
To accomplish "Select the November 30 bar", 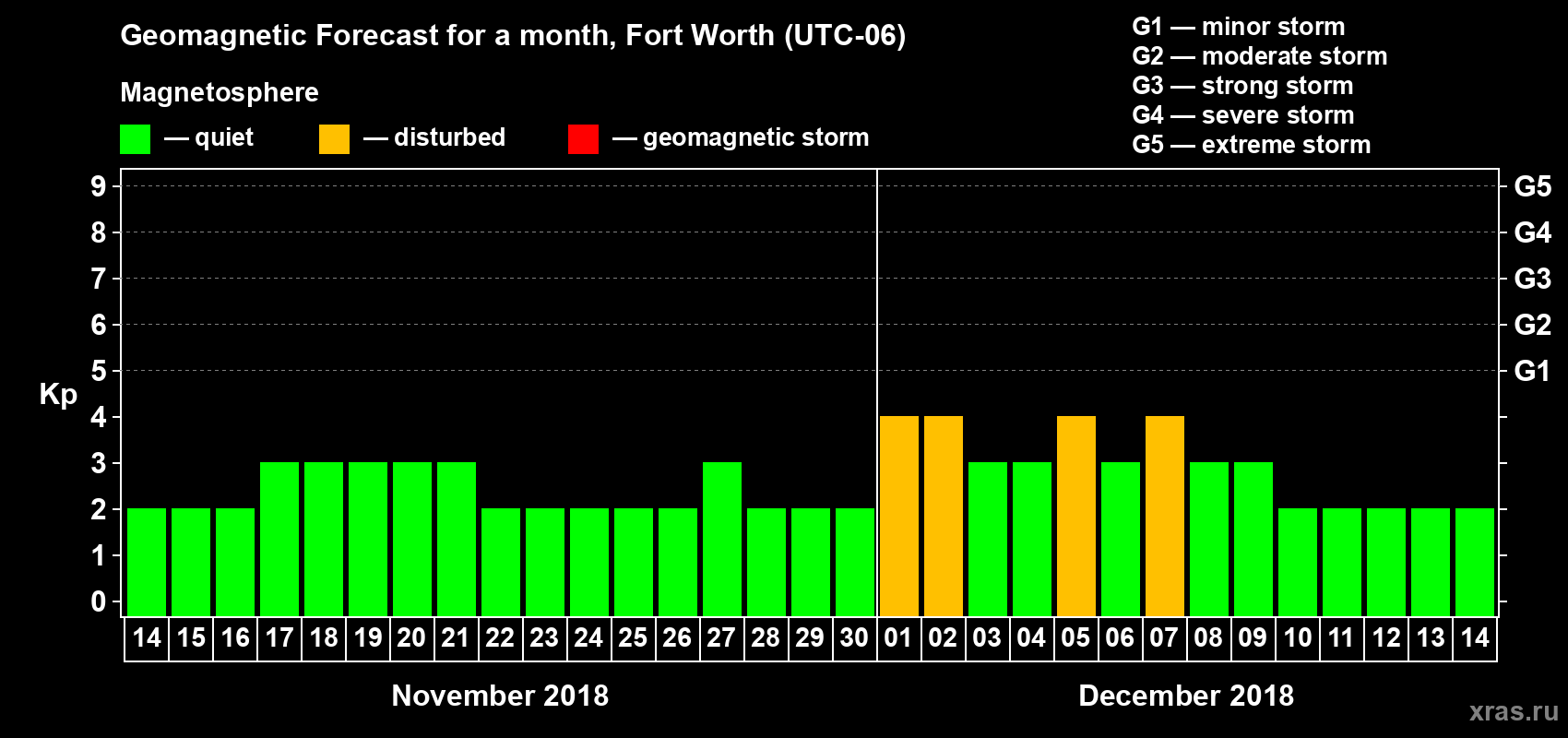I will tap(855, 562).
